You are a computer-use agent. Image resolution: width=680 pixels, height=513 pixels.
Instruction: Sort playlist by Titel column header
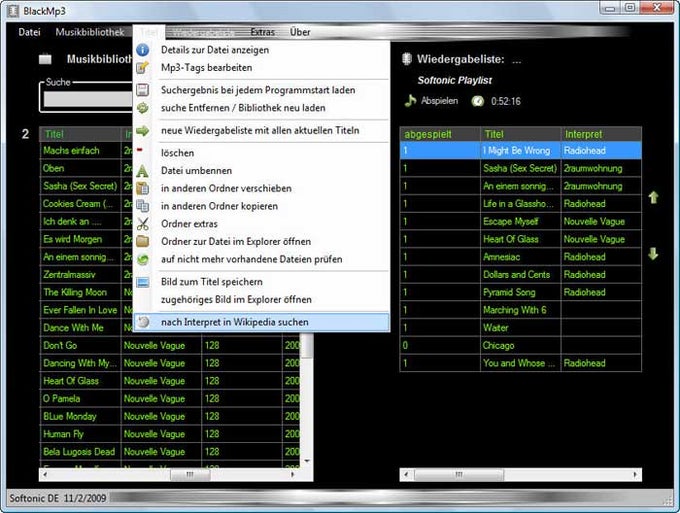521,134
